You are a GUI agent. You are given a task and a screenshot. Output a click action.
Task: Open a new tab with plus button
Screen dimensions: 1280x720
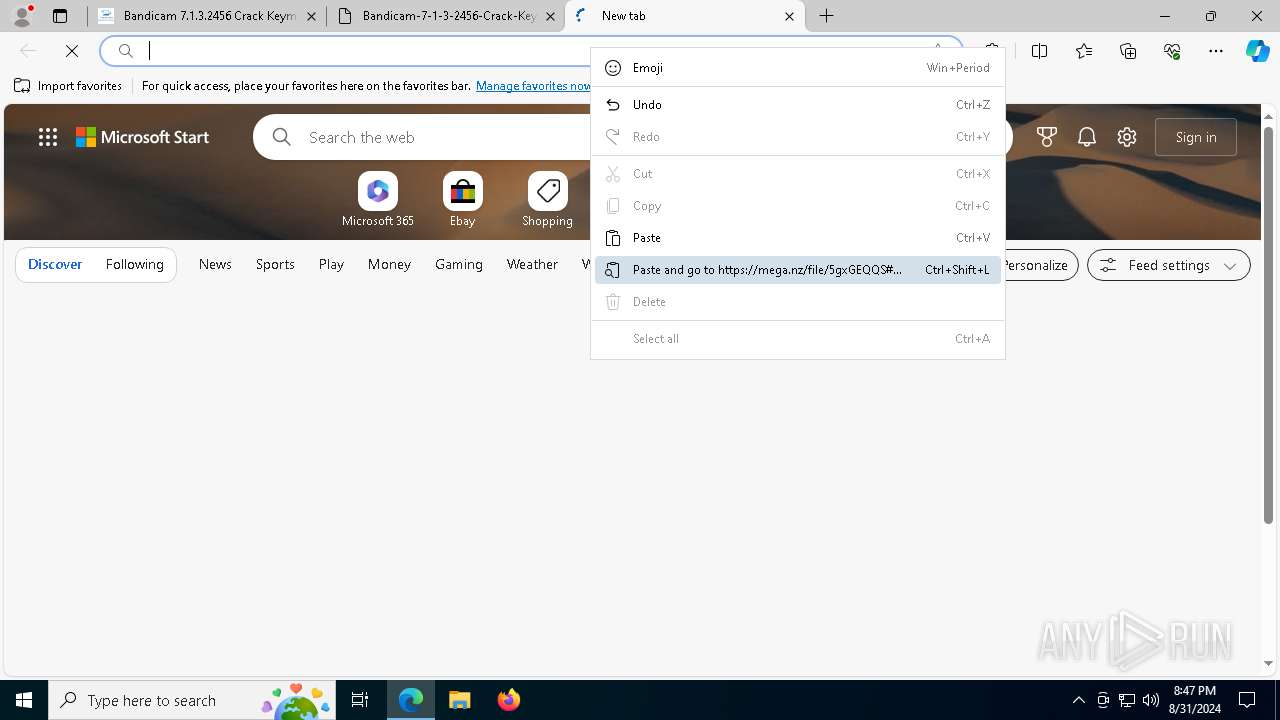click(826, 16)
